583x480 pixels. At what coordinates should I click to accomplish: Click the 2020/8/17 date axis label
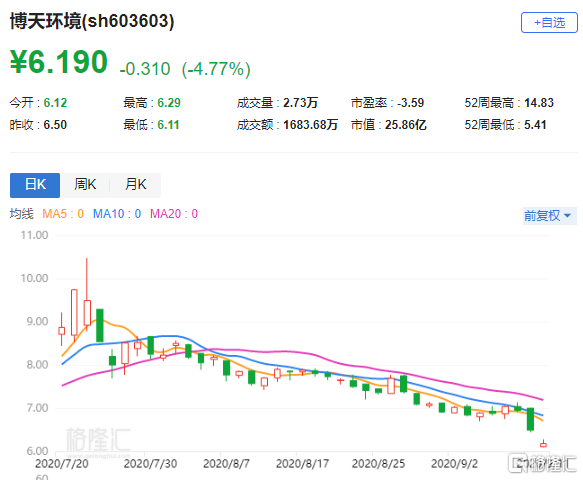[x=302, y=464]
